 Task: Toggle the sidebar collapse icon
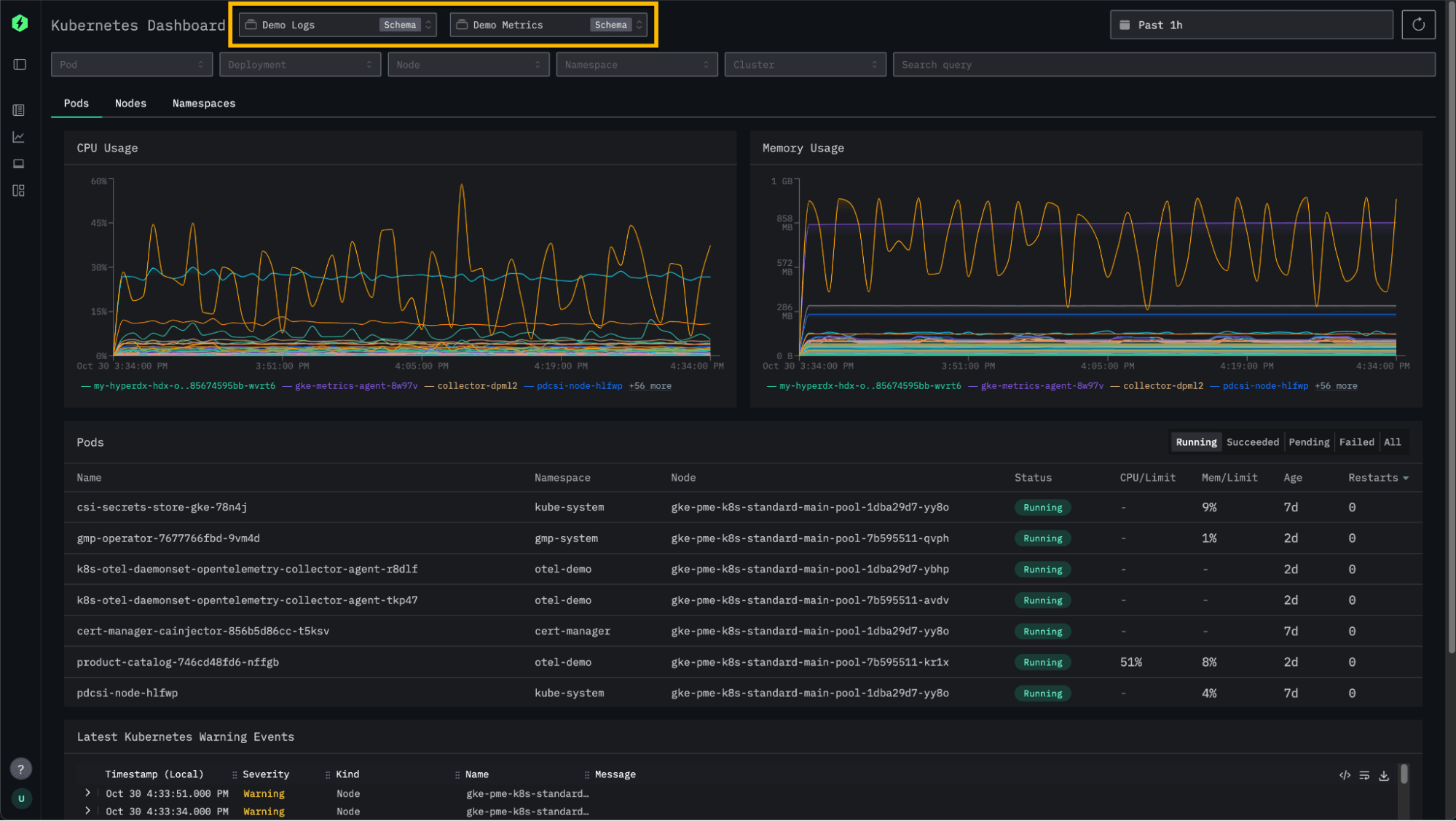pos(20,65)
